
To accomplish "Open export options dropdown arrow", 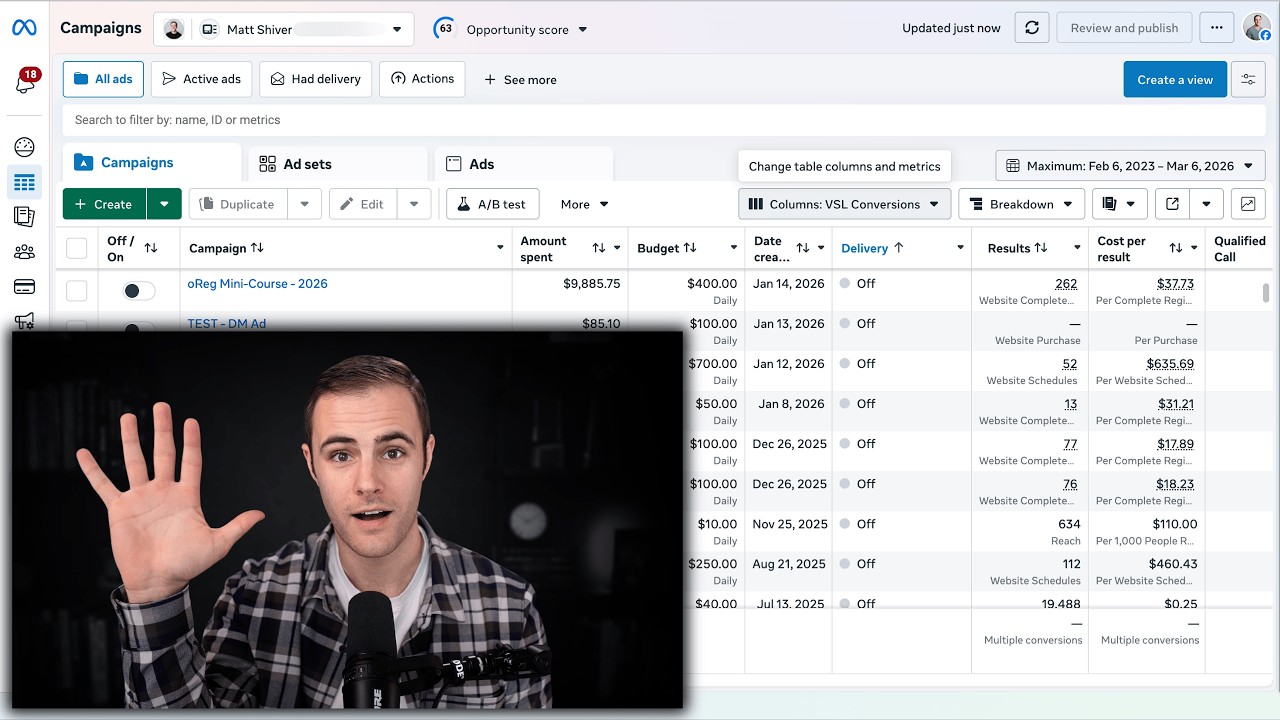I will click(1206, 204).
